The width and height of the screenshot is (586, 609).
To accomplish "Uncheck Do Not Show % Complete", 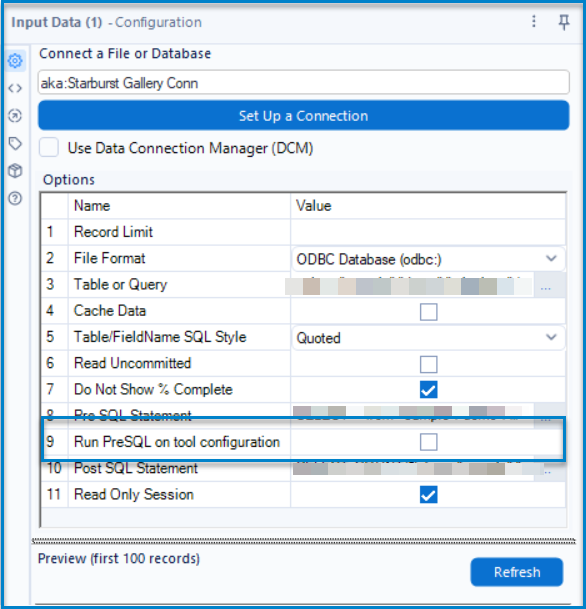I will [x=428, y=390].
